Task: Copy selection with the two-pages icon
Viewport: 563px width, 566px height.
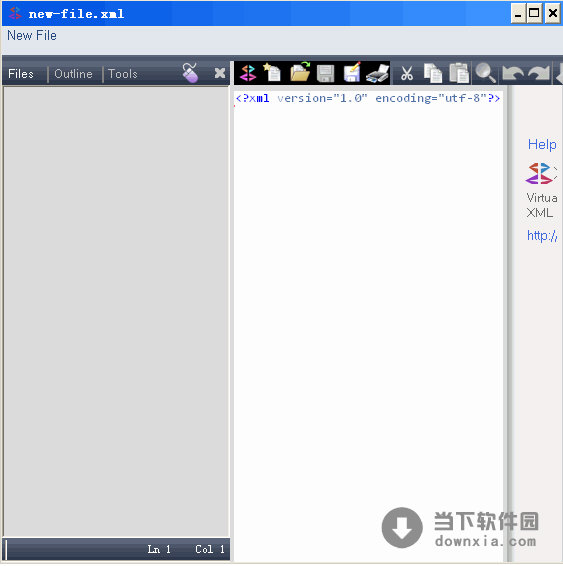Action: pyautogui.click(x=433, y=73)
